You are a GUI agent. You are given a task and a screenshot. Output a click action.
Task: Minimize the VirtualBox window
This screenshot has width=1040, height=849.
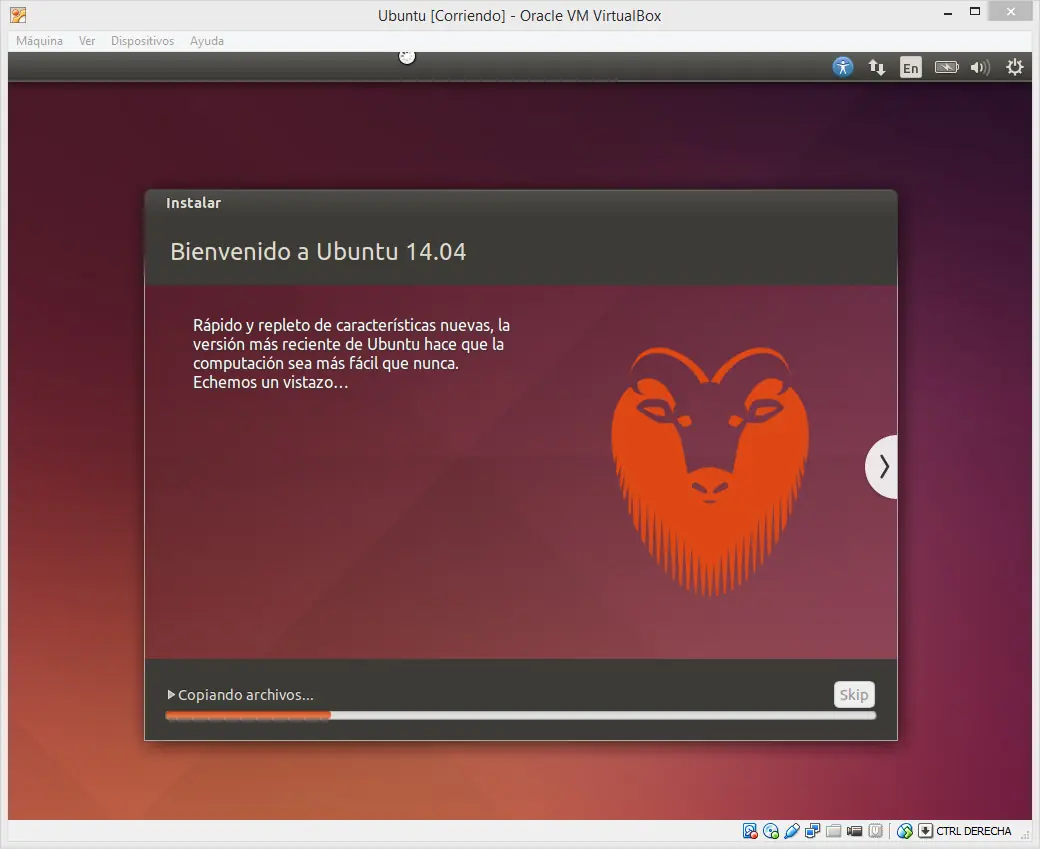[x=948, y=13]
